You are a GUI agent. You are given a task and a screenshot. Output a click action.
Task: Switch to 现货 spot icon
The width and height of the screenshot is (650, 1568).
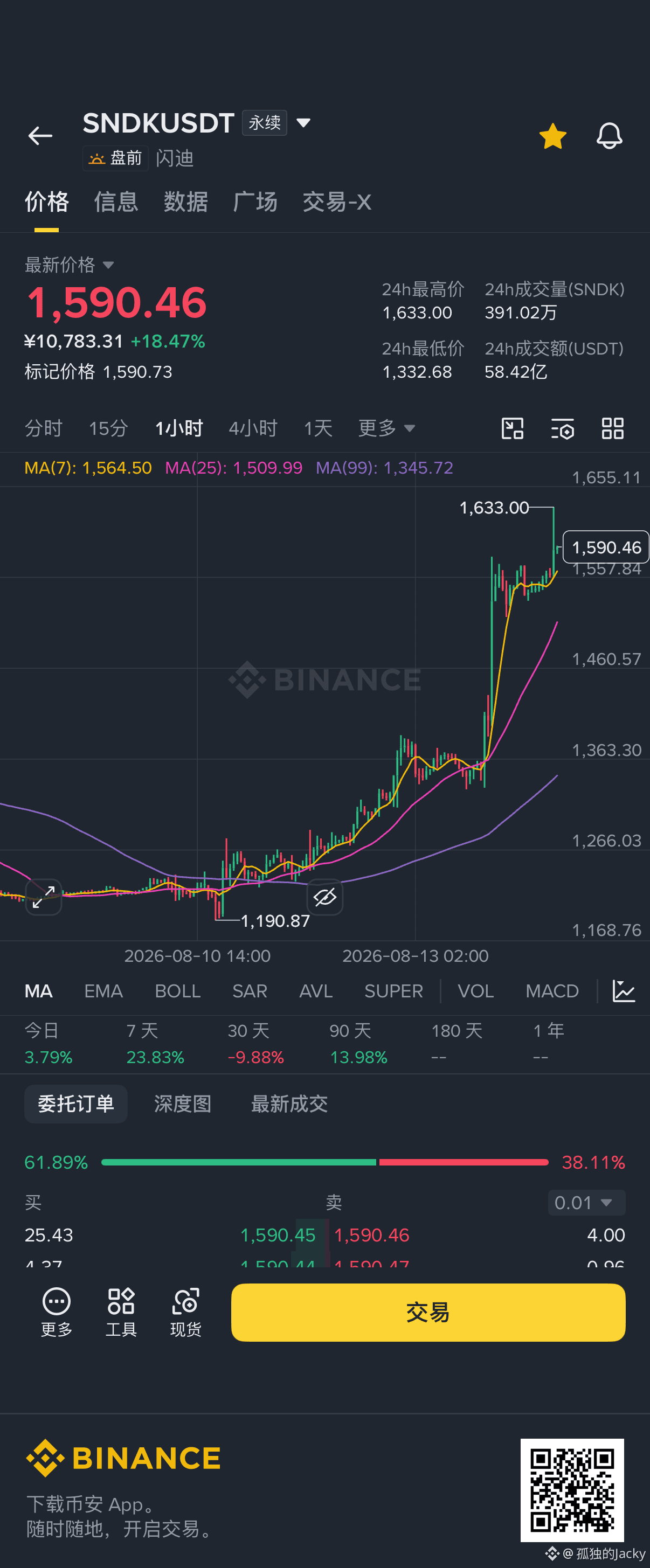[x=185, y=1313]
